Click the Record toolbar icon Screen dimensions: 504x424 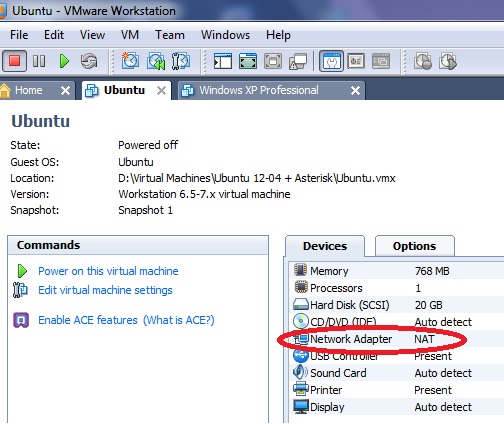[x=423, y=61]
